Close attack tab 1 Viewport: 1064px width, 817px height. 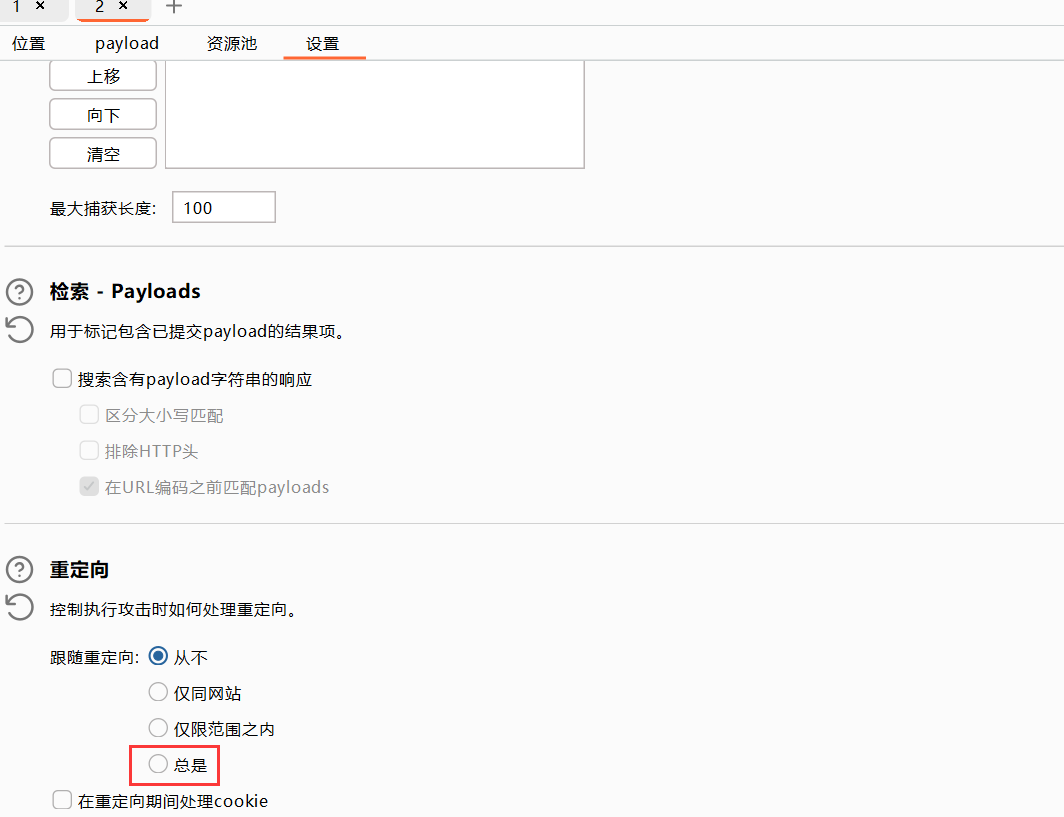tap(40, 6)
